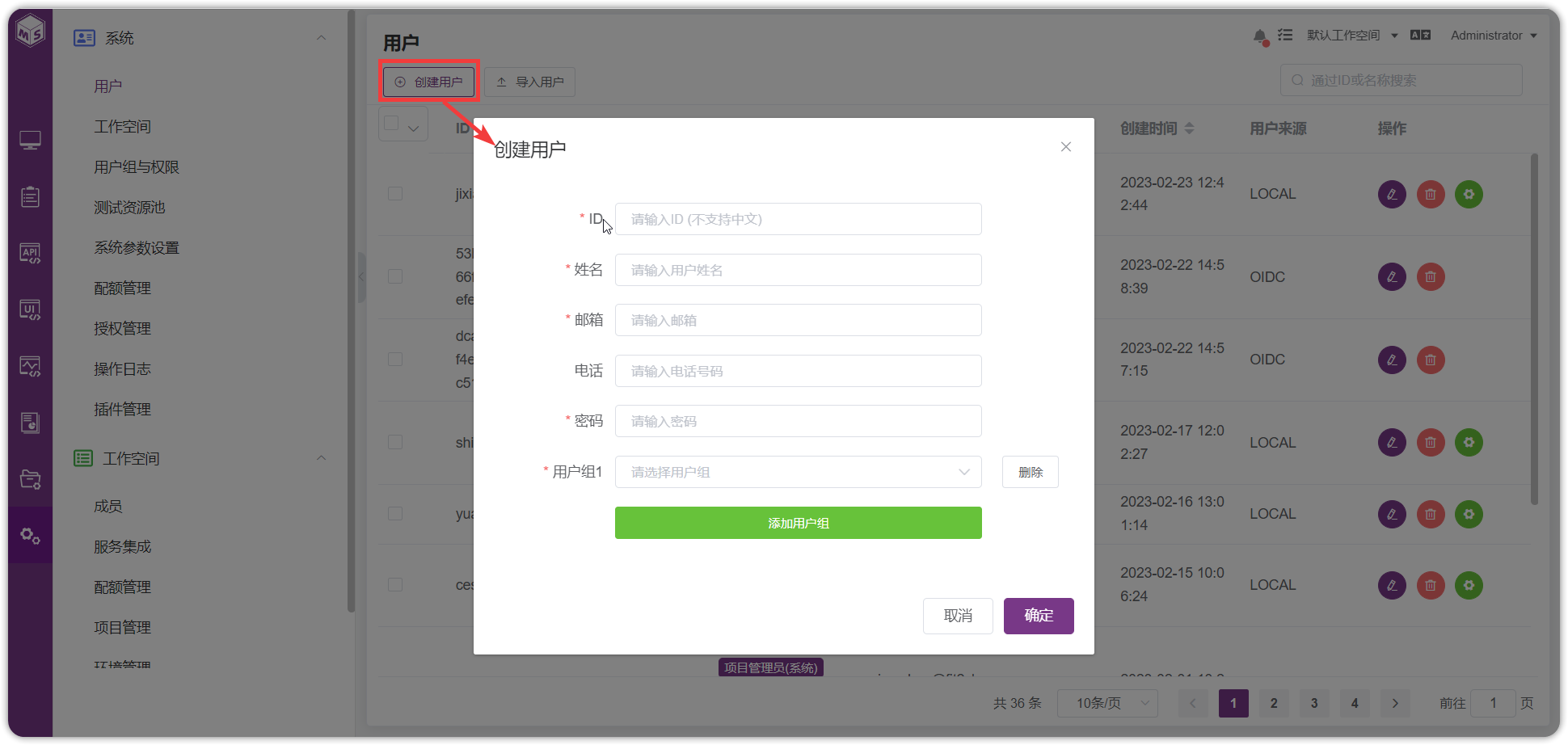
Task: Open 服务集成 in the sidebar
Action: 122,547
